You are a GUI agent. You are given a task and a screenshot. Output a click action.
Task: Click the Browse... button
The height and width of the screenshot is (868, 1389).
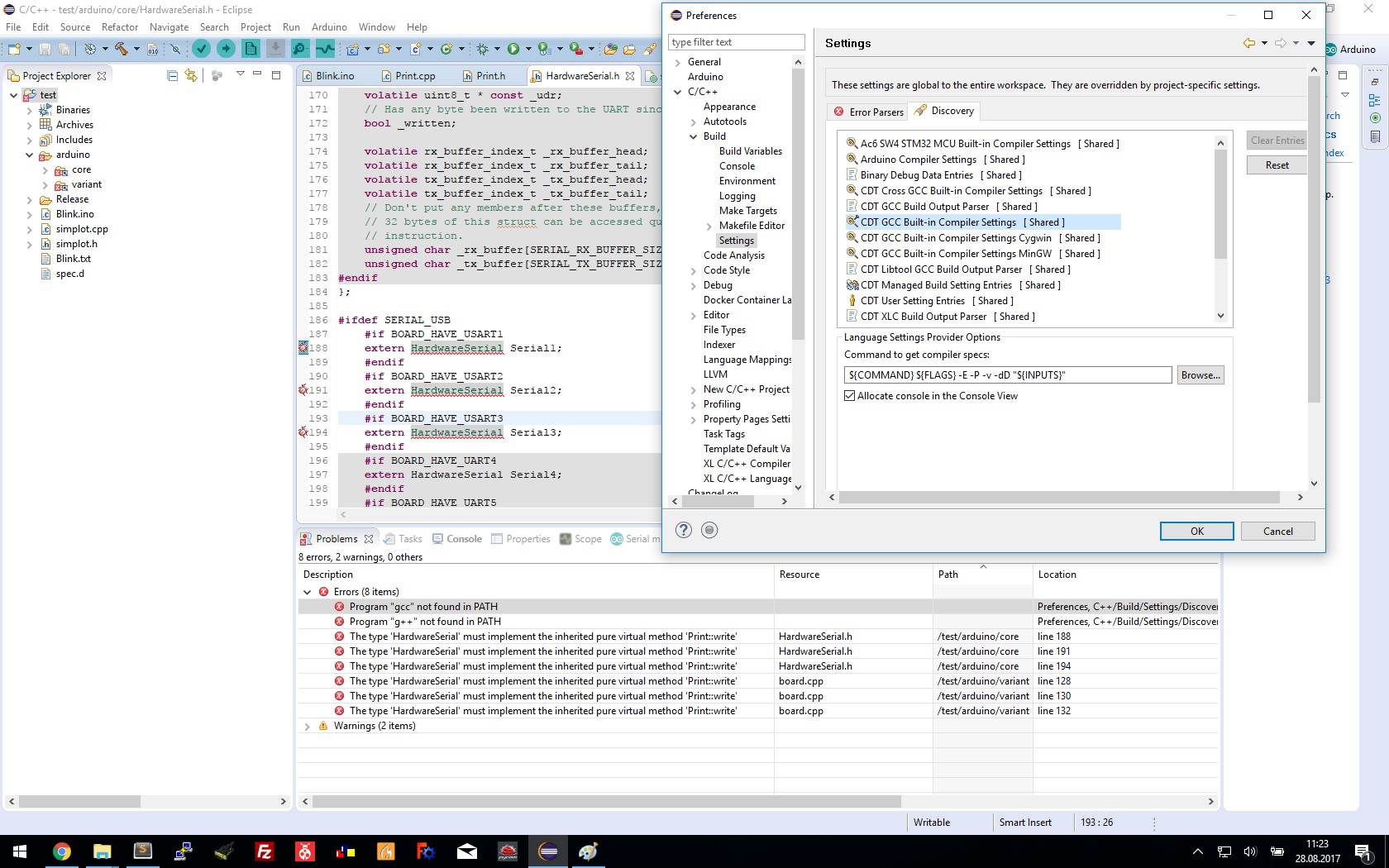pos(1200,375)
